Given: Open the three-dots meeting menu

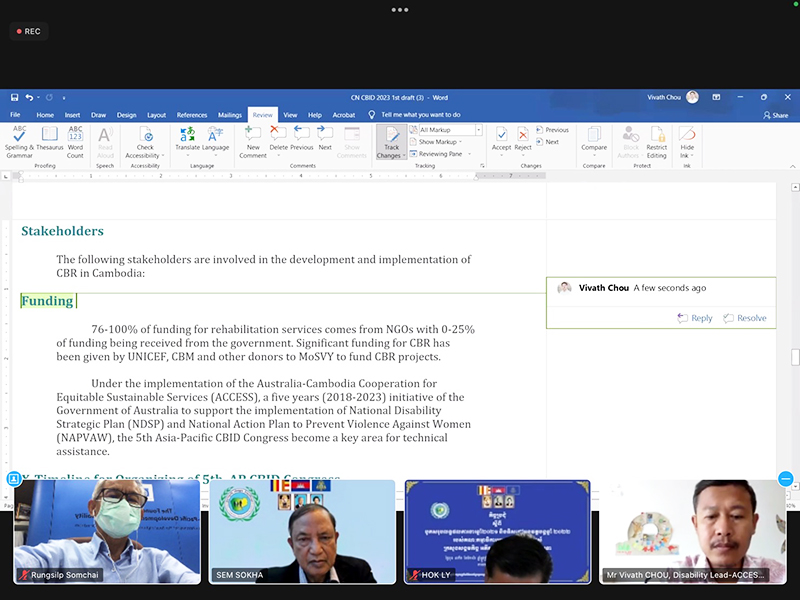Looking at the screenshot, I should pyautogui.click(x=399, y=10).
